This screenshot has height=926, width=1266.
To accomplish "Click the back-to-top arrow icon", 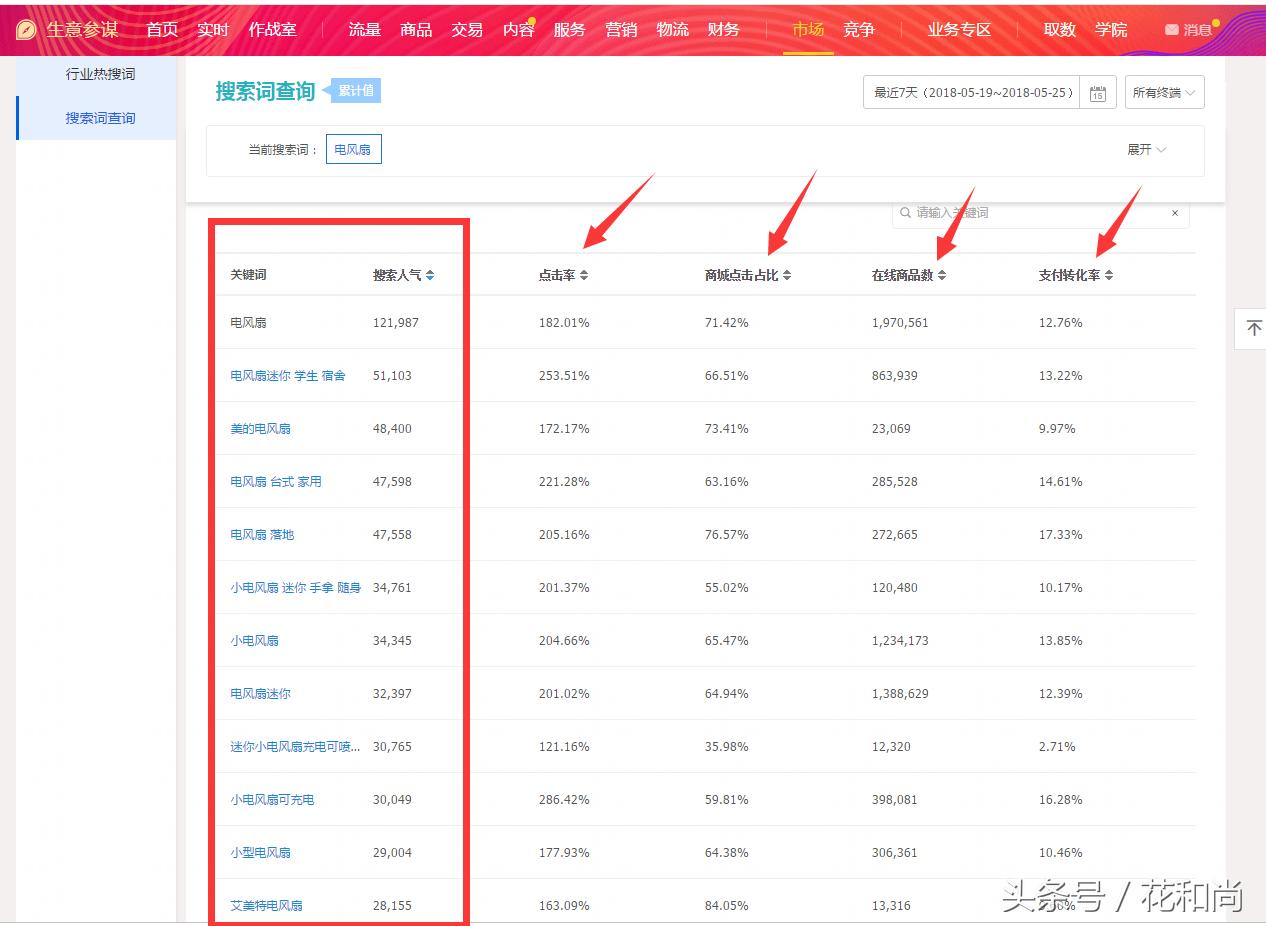I will pyautogui.click(x=1251, y=328).
